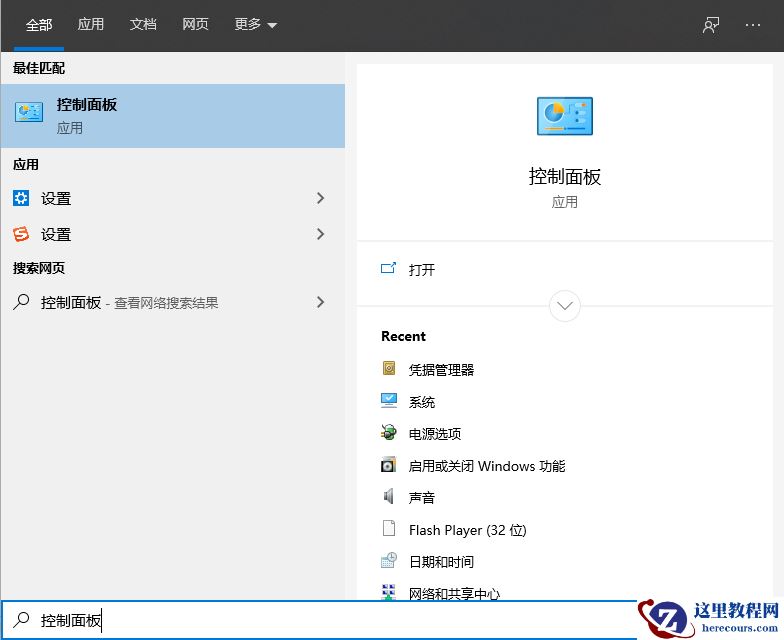Open Flash Player (32 位) entry
This screenshot has width=784, height=640.
[x=468, y=530]
